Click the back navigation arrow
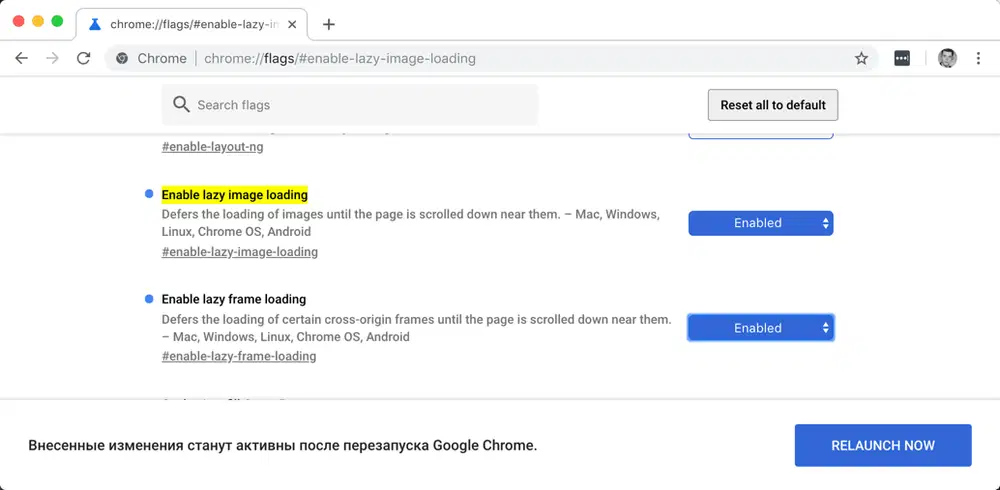Screen dimensions: 1000x490 pos(22,58)
